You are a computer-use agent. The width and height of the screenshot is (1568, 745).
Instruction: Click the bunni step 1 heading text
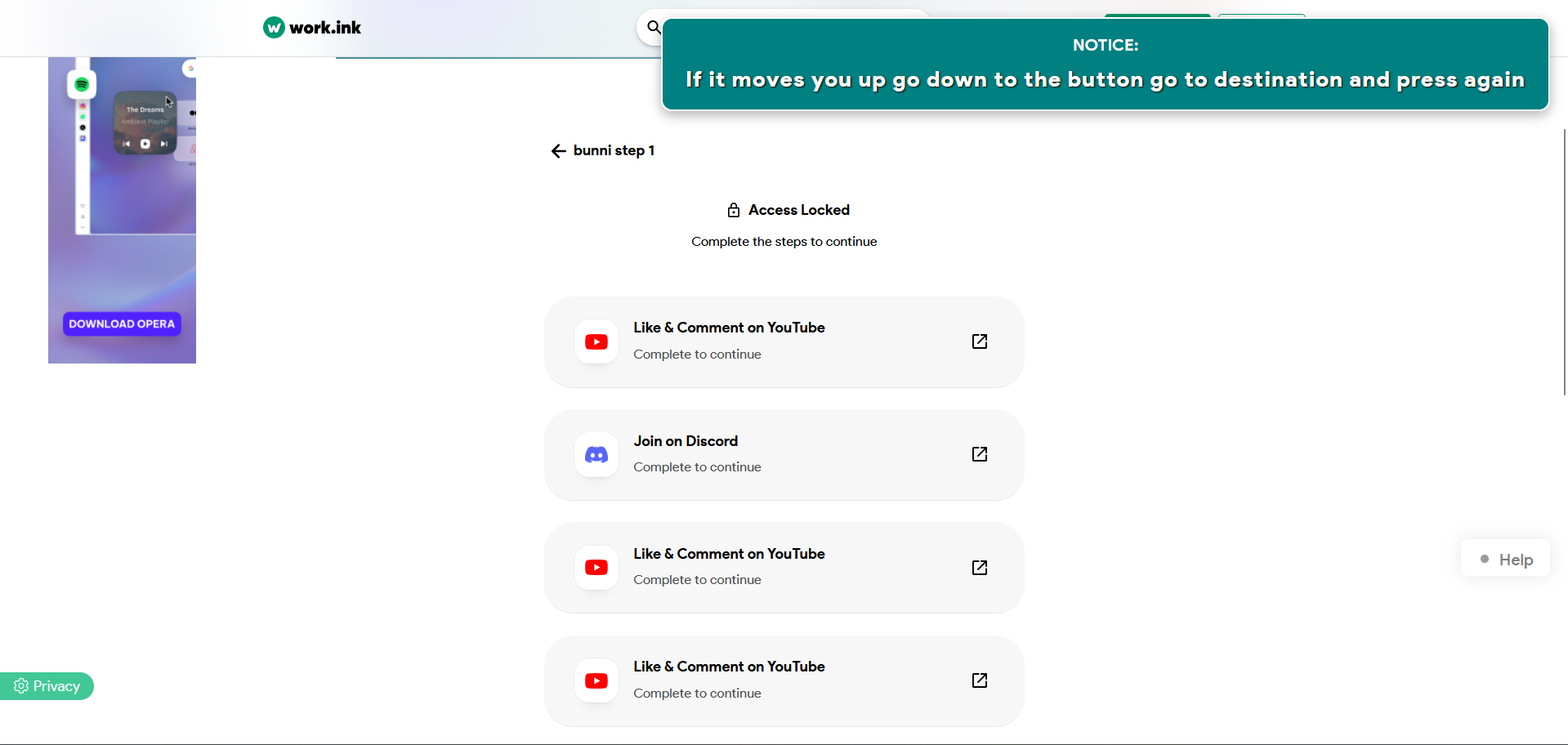[614, 150]
